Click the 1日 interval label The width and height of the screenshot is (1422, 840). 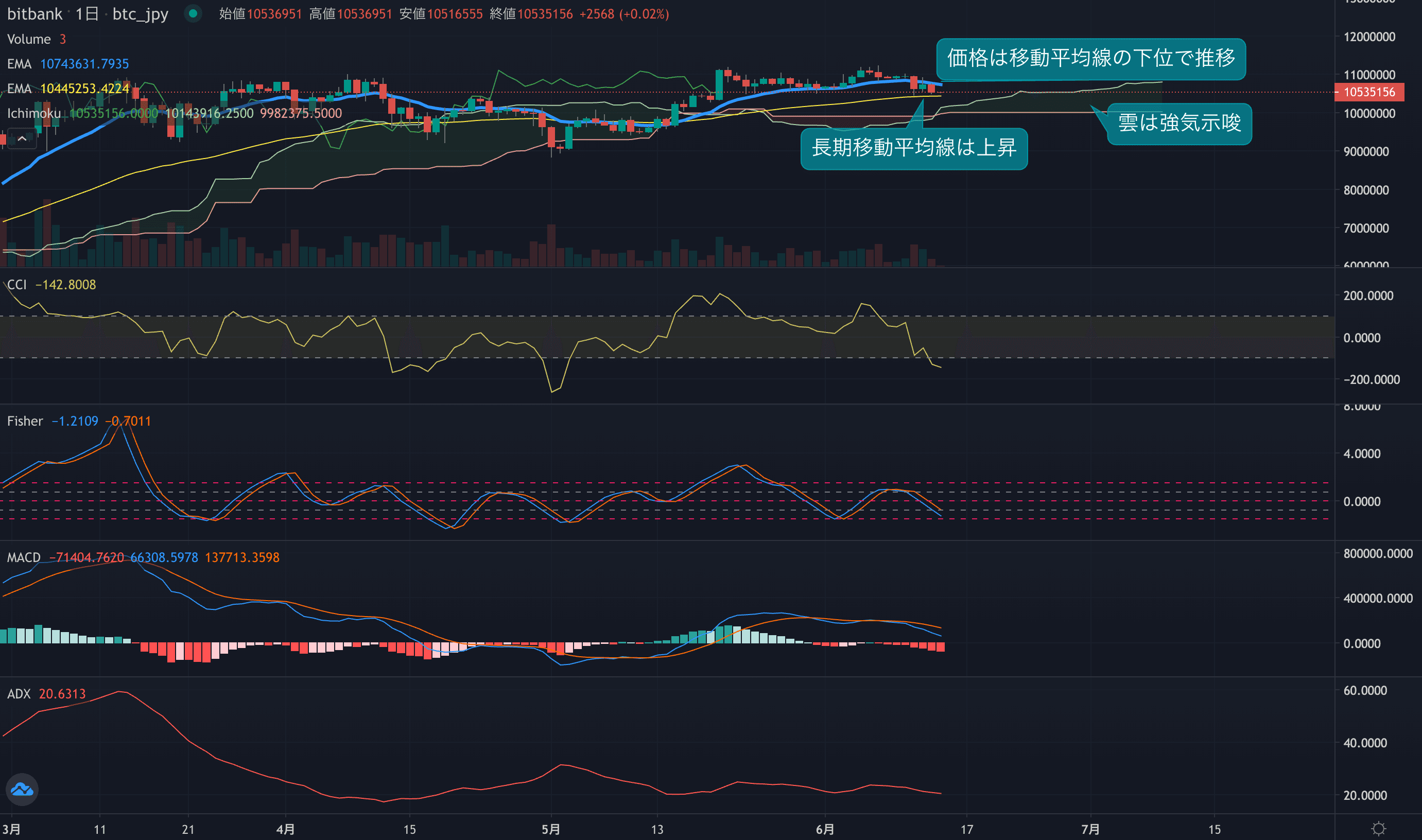(87, 13)
